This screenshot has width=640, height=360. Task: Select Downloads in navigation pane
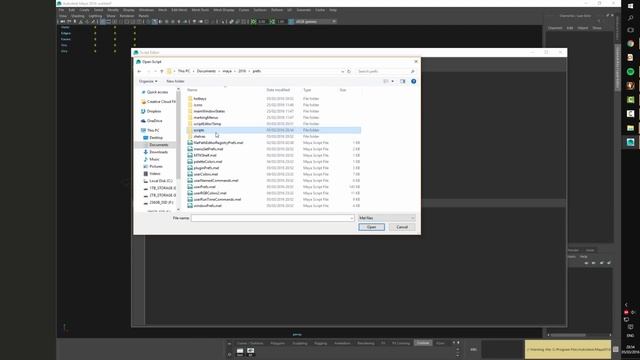coord(158,152)
